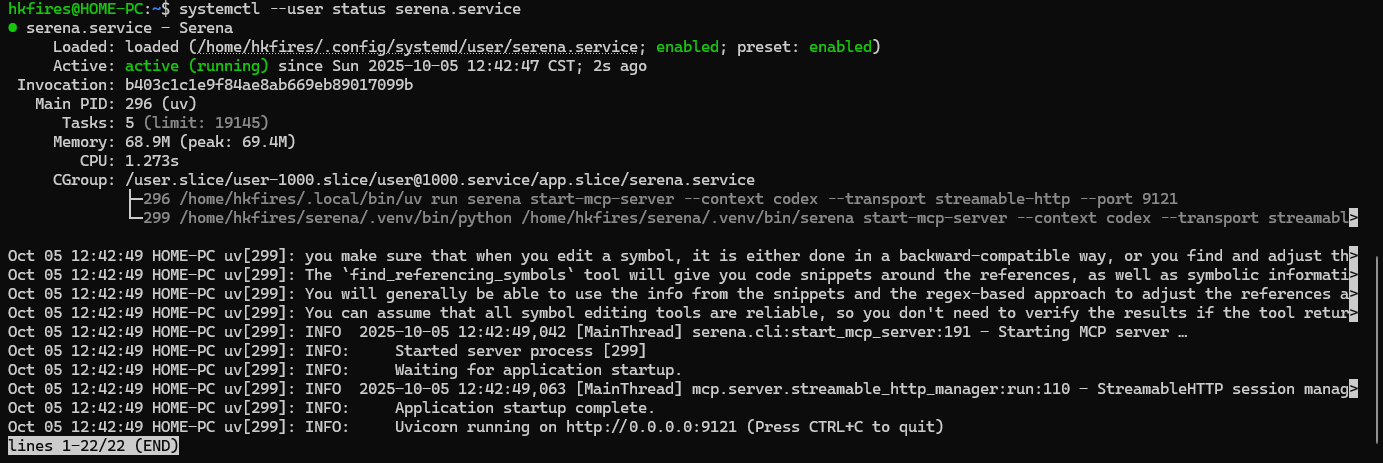This screenshot has width=1383, height=463.
Task: Click truncation arrow on the backward-compatible log line
Action: (1353, 256)
